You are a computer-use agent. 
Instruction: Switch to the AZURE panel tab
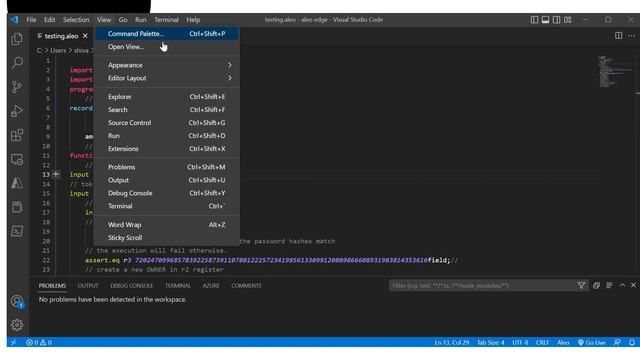pyautogui.click(x=211, y=286)
